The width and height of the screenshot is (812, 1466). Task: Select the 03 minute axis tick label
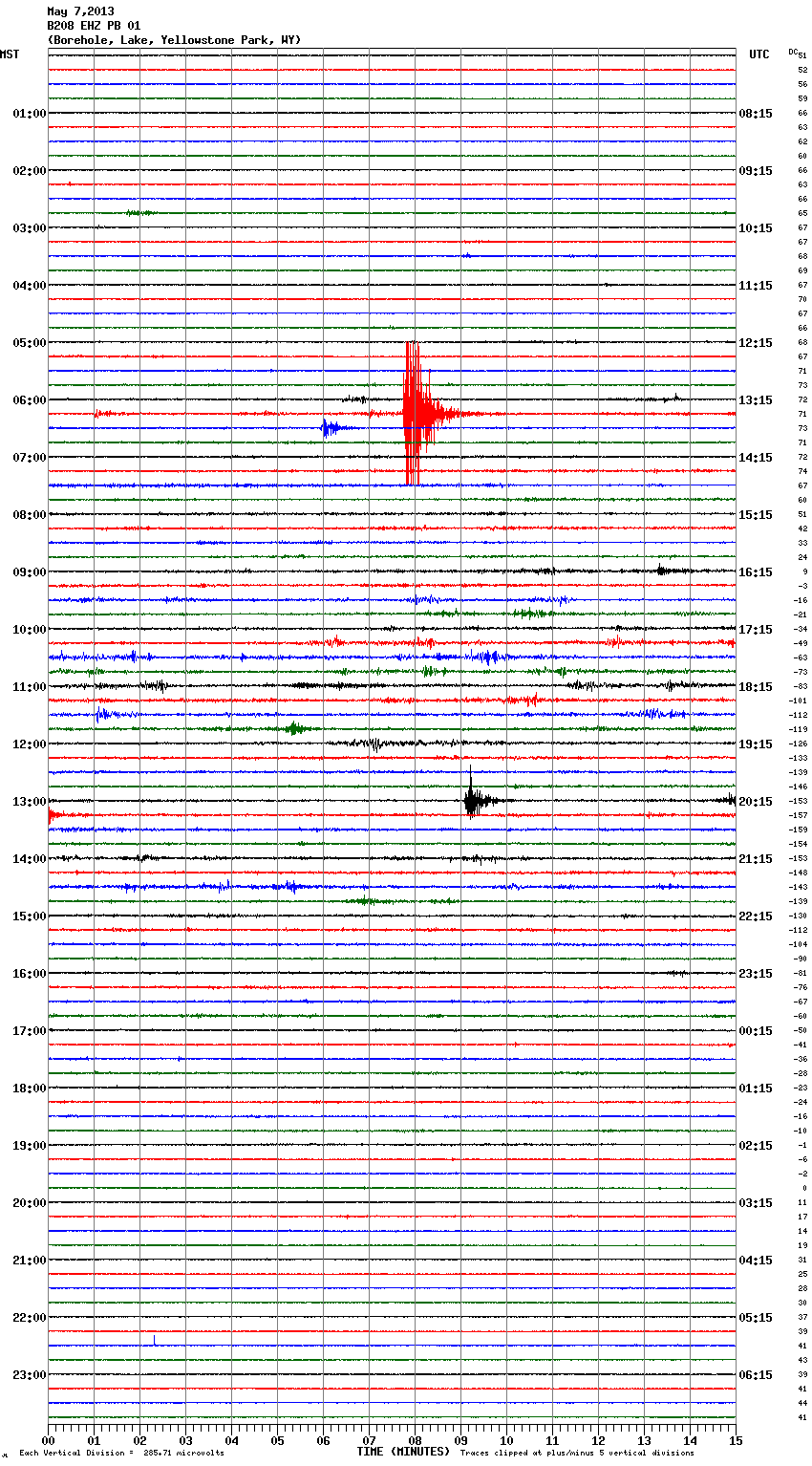(185, 1440)
